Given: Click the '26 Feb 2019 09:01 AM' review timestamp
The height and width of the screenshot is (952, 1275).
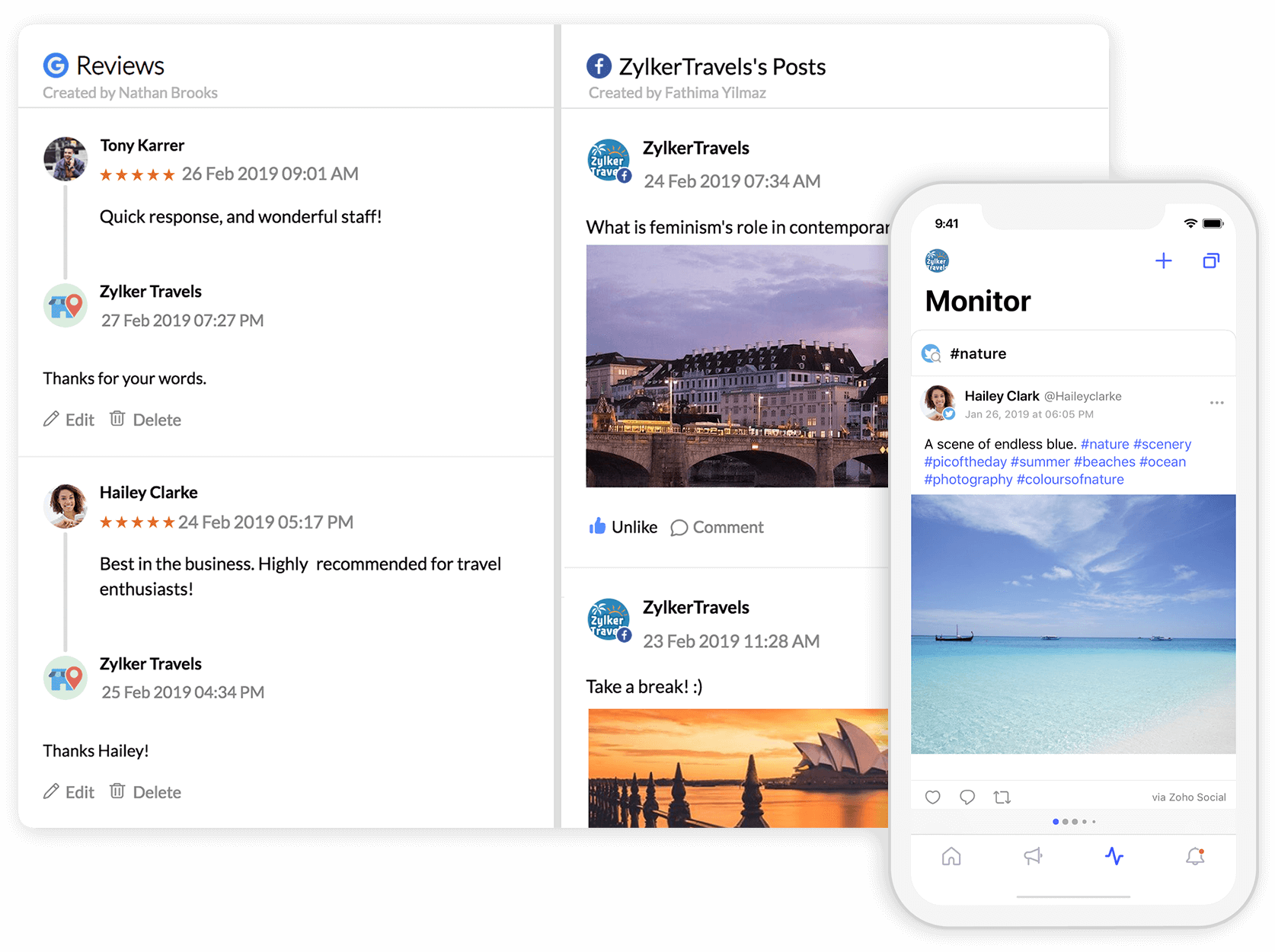Looking at the screenshot, I should [270, 174].
